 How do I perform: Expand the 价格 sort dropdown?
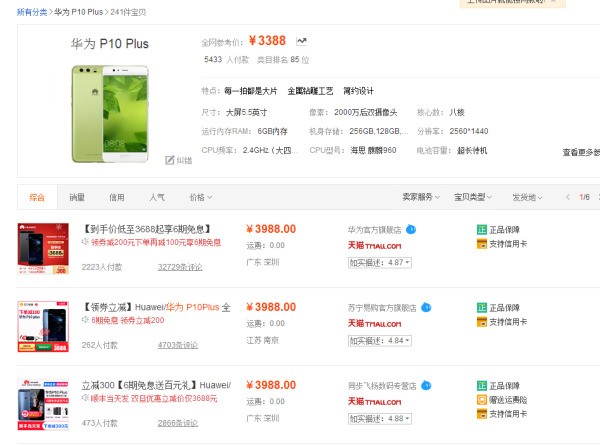(201, 197)
